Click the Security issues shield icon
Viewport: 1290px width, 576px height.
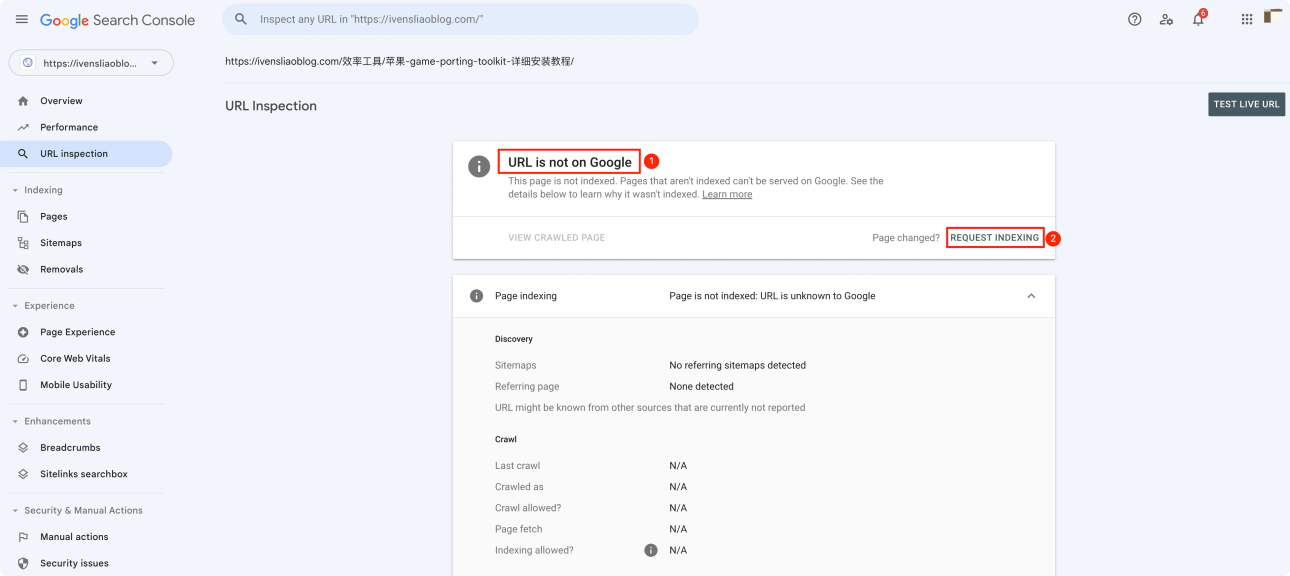tap(23, 563)
